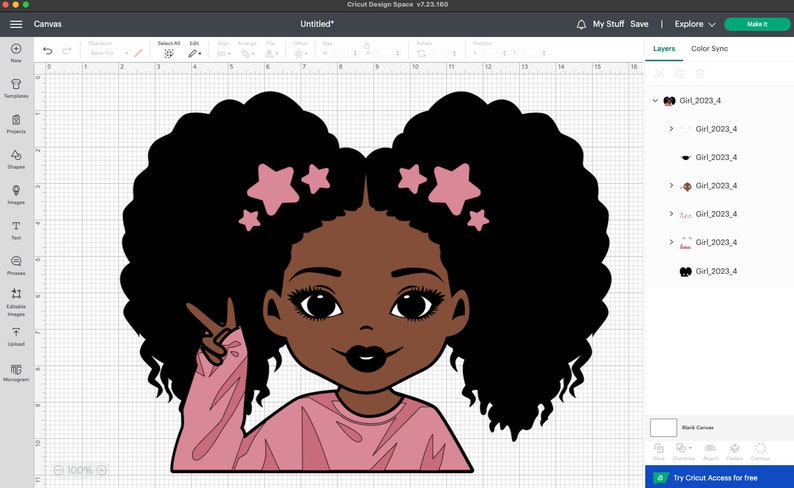Click the 100% zoom level
The height and width of the screenshot is (488, 794).
coord(80,470)
